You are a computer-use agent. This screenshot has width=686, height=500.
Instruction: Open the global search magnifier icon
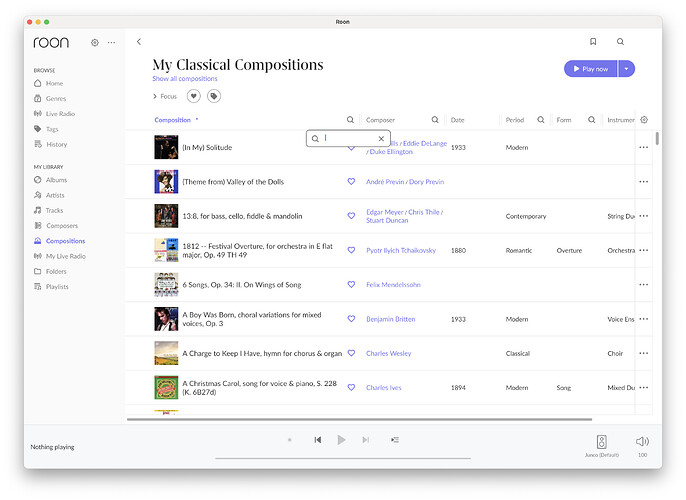pos(620,42)
